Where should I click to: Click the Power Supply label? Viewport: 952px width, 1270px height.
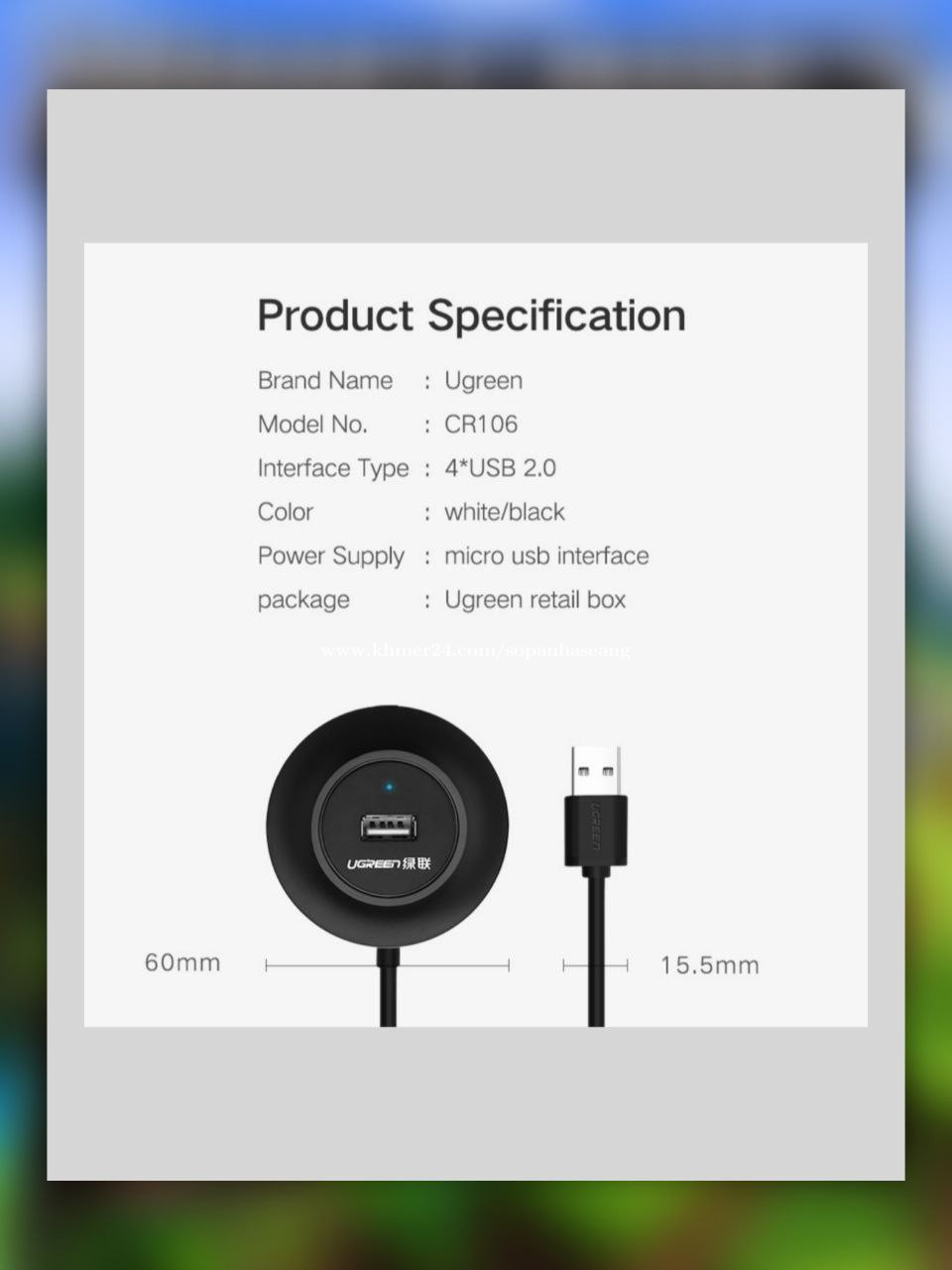tap(331, 557)
